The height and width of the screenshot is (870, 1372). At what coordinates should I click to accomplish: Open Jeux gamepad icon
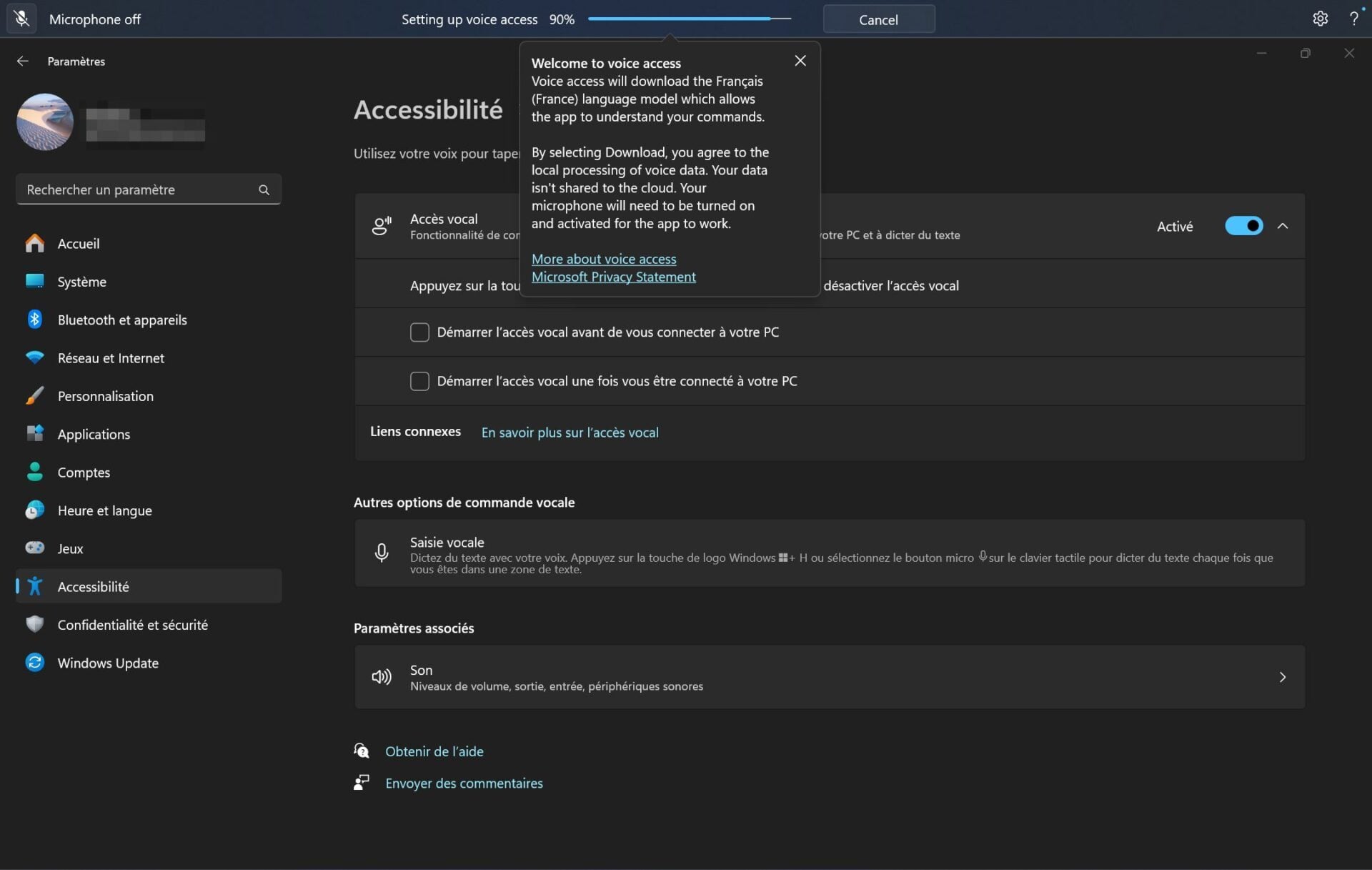(x=34, y=548)
